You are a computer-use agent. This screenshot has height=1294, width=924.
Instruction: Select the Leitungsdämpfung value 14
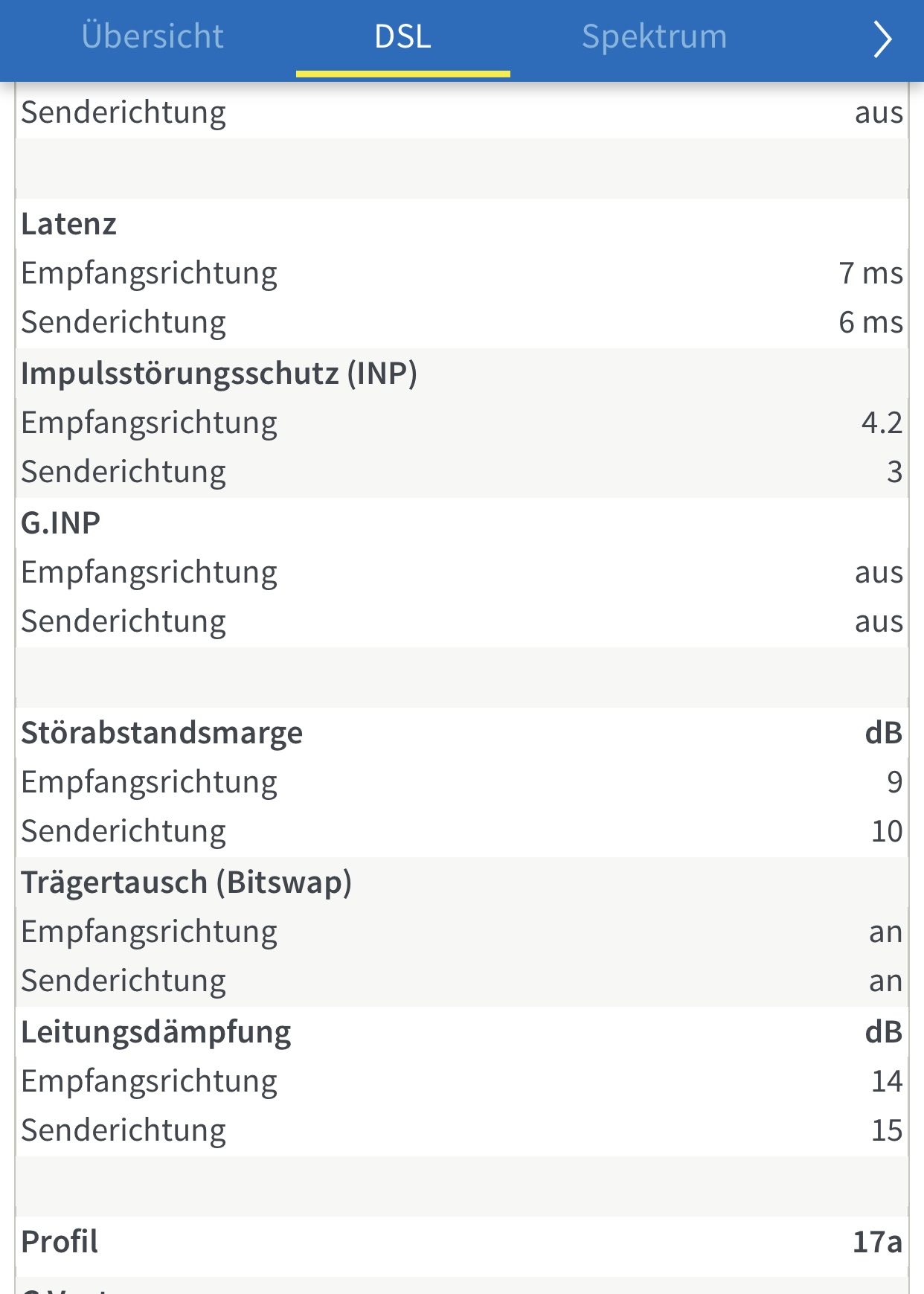[887, 1081]
